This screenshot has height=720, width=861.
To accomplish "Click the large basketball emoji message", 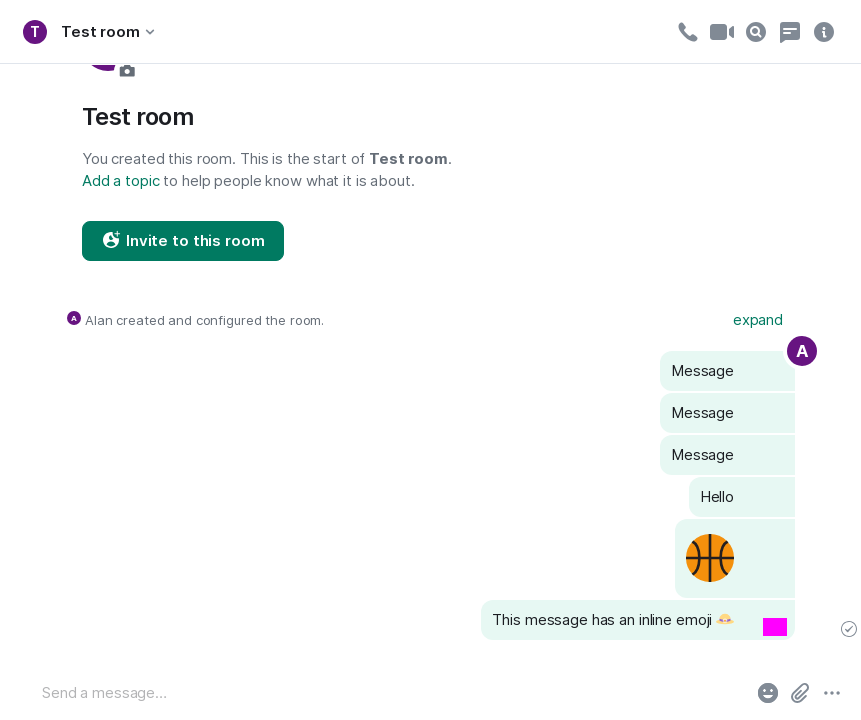I will tap(710, 558).
